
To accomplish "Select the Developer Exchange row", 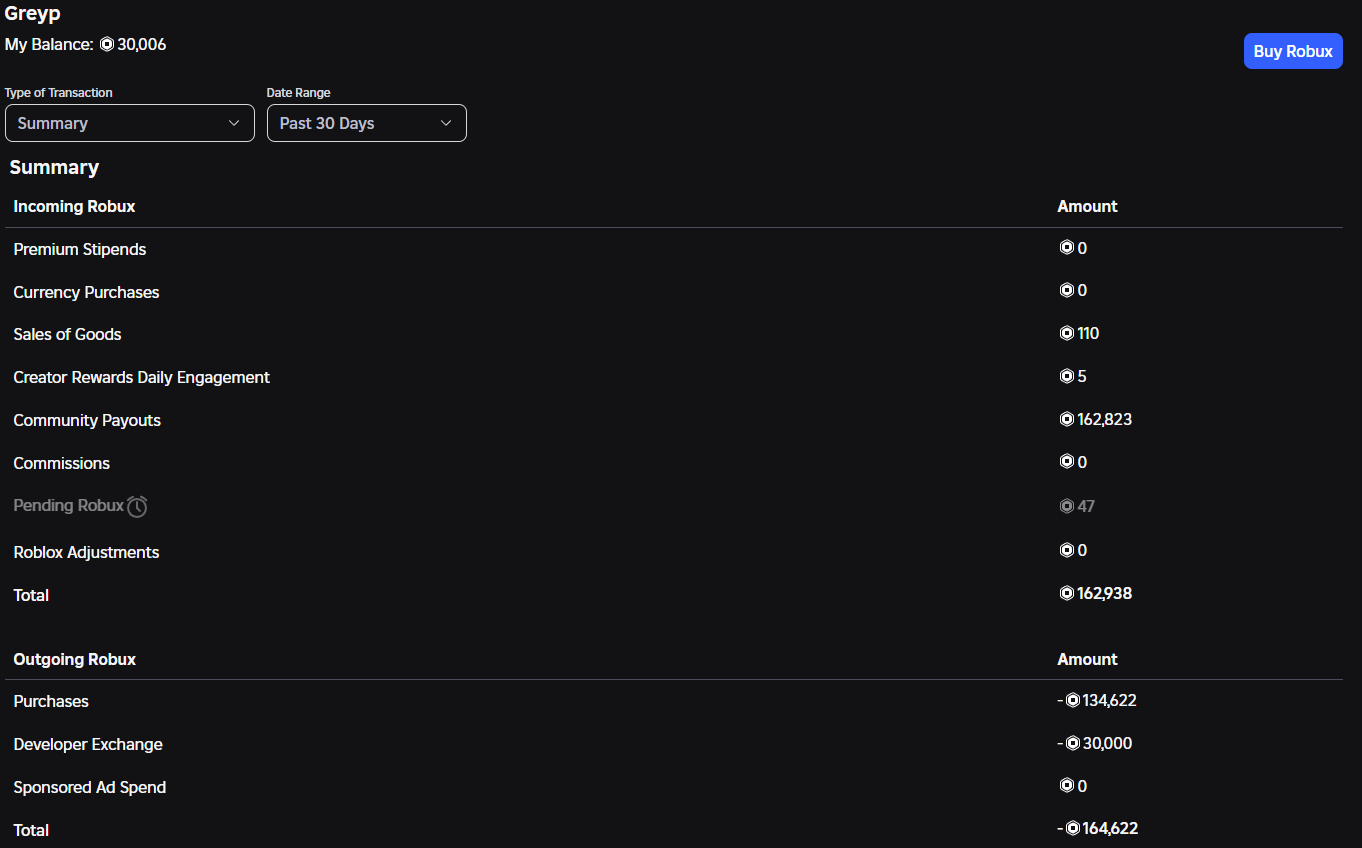I will 674,744.
